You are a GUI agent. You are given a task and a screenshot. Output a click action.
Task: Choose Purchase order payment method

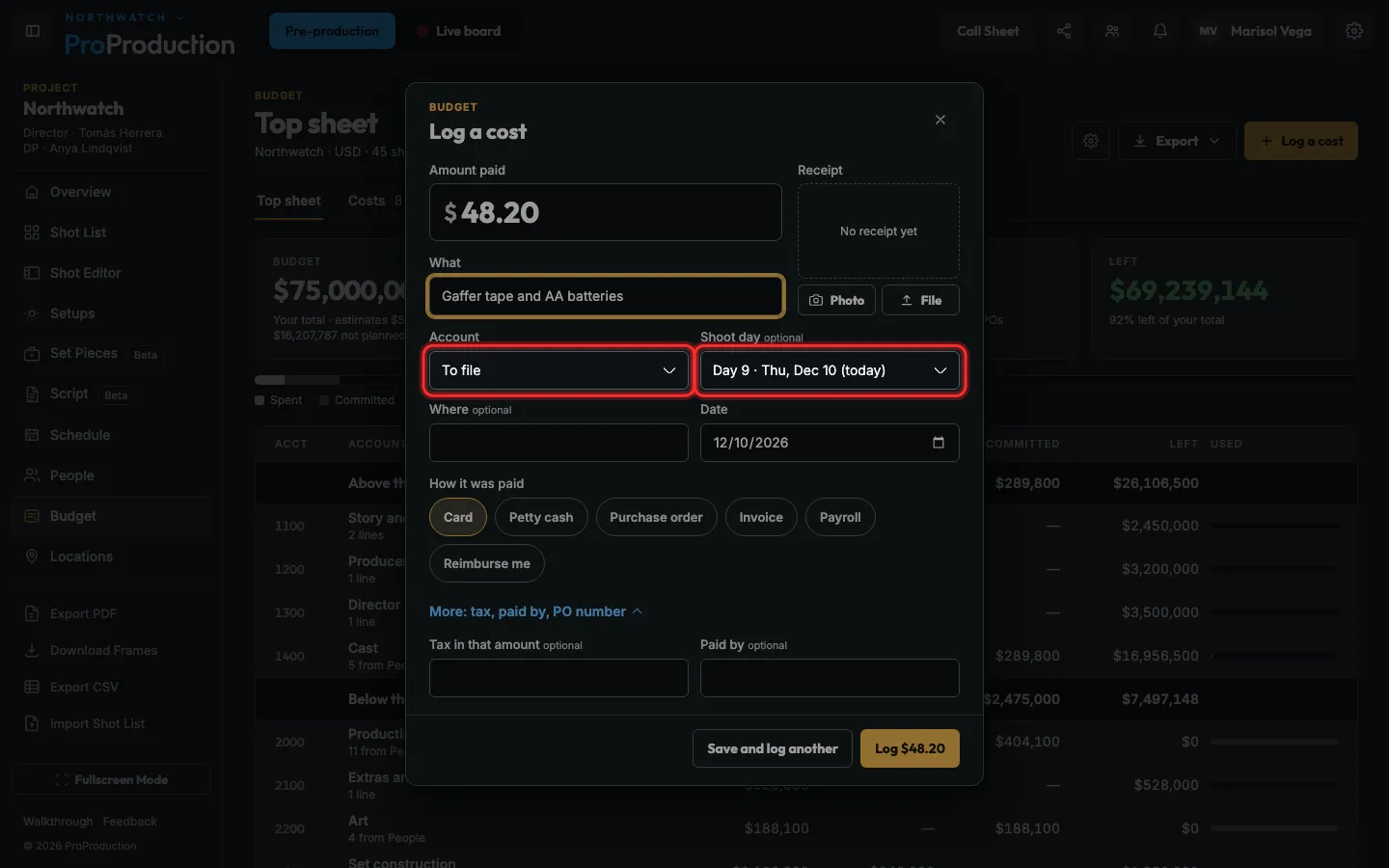tap(656, 517)
